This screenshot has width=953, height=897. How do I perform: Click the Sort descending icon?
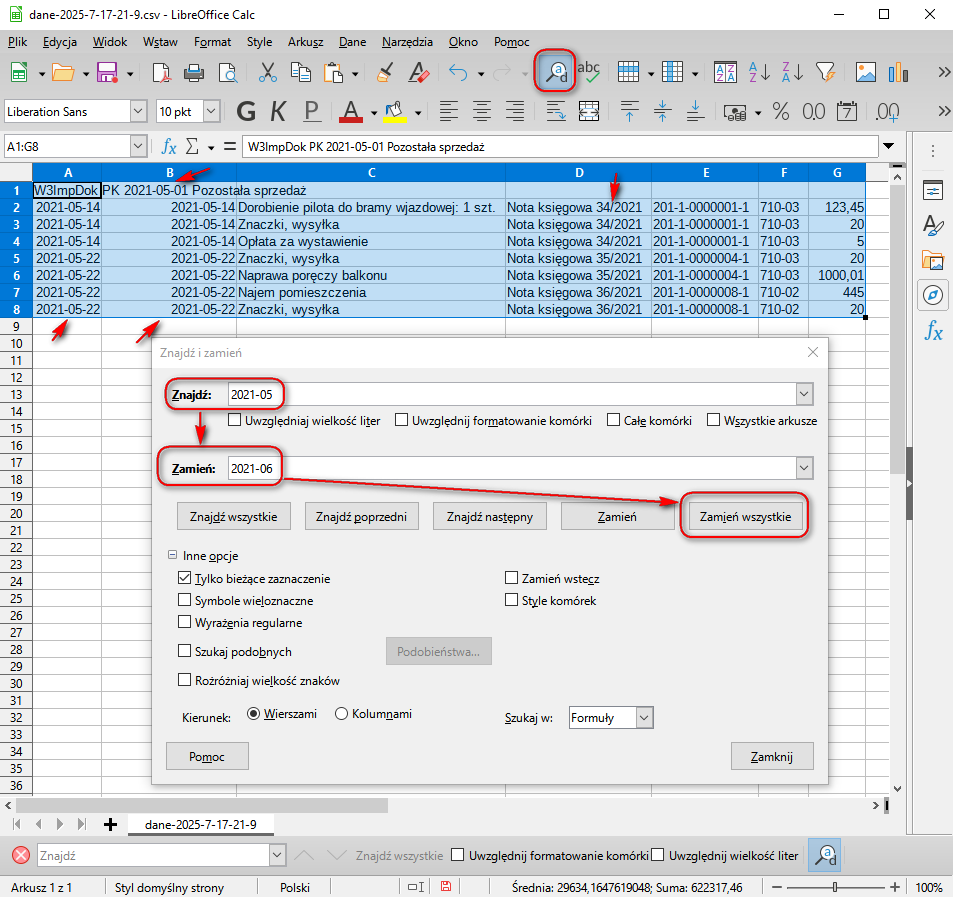click(793, 72)
